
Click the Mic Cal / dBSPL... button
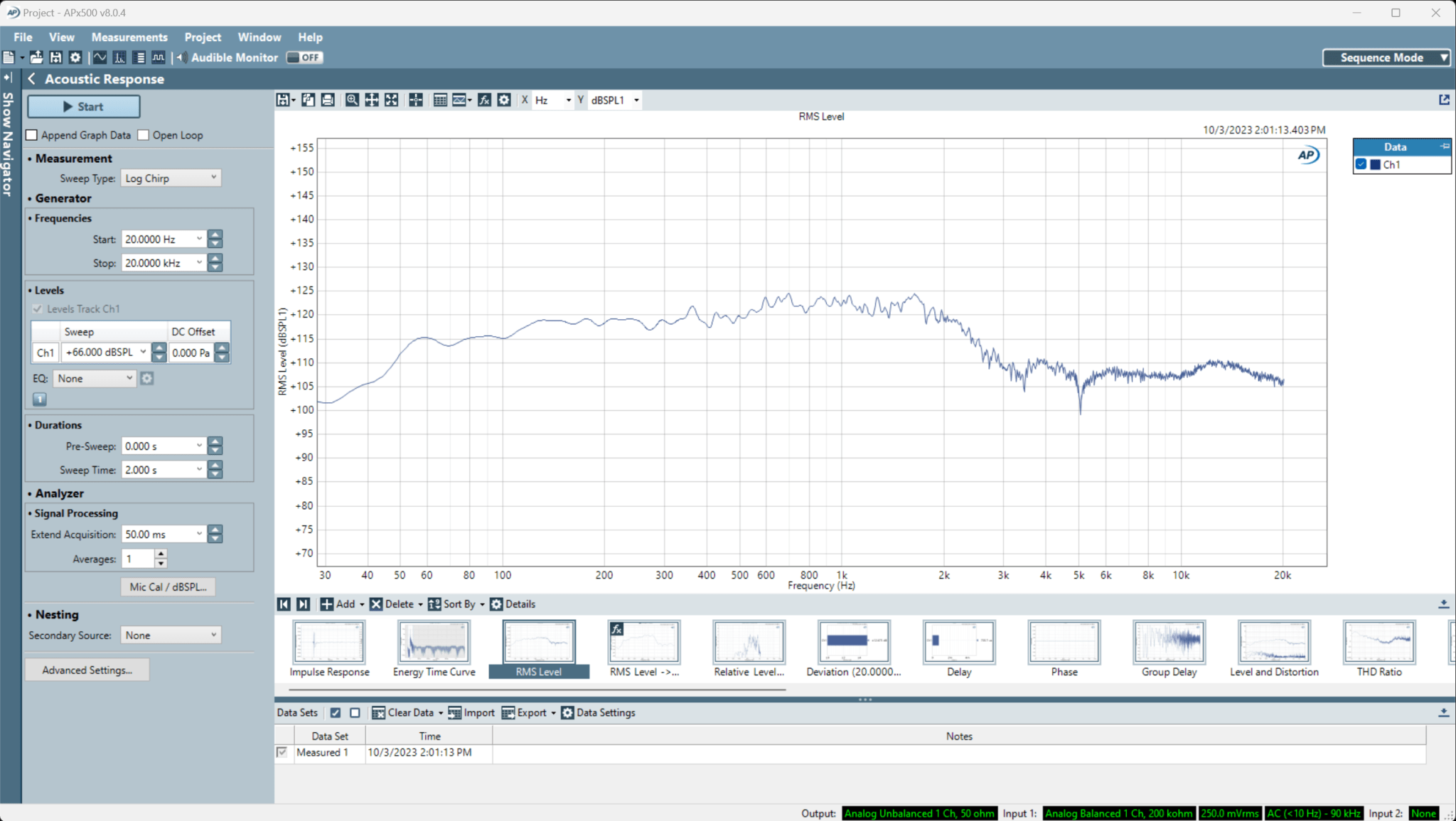click(168, 587)
